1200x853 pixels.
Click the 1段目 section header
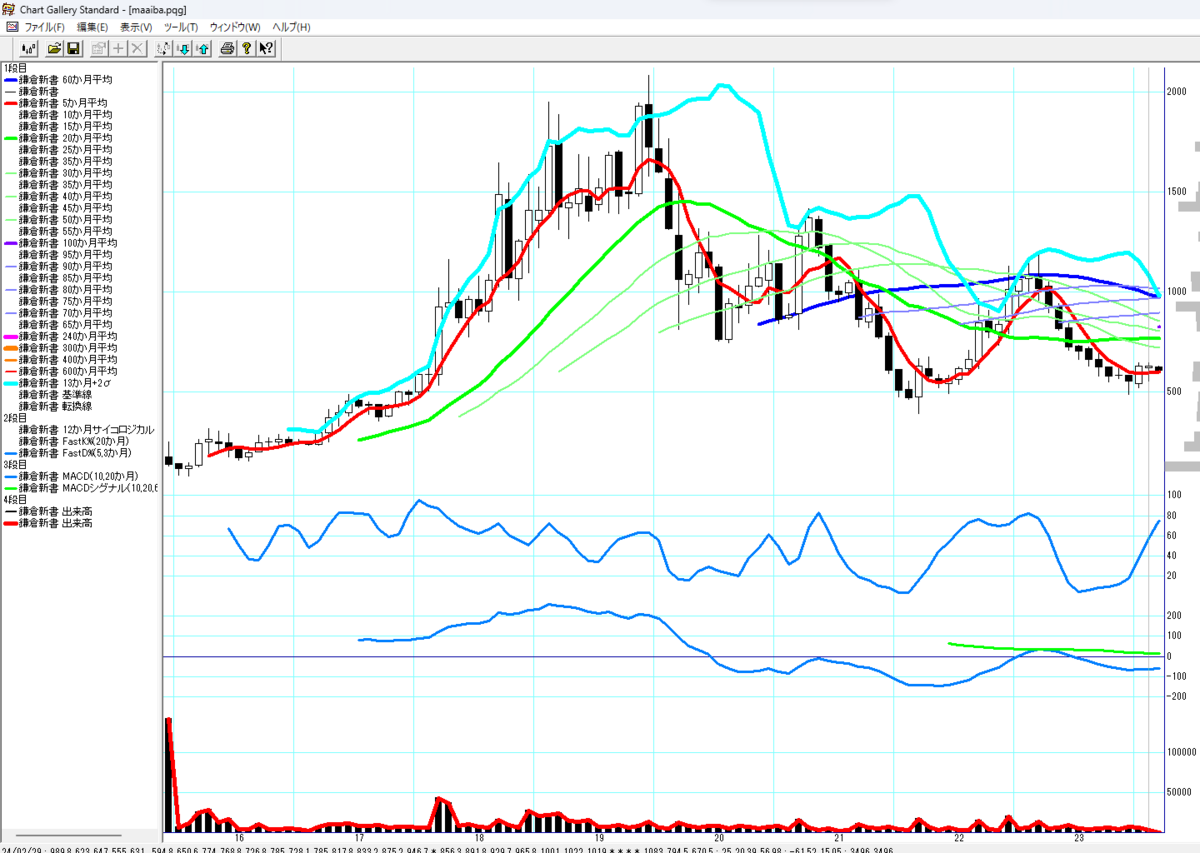(x=15, y=68)
